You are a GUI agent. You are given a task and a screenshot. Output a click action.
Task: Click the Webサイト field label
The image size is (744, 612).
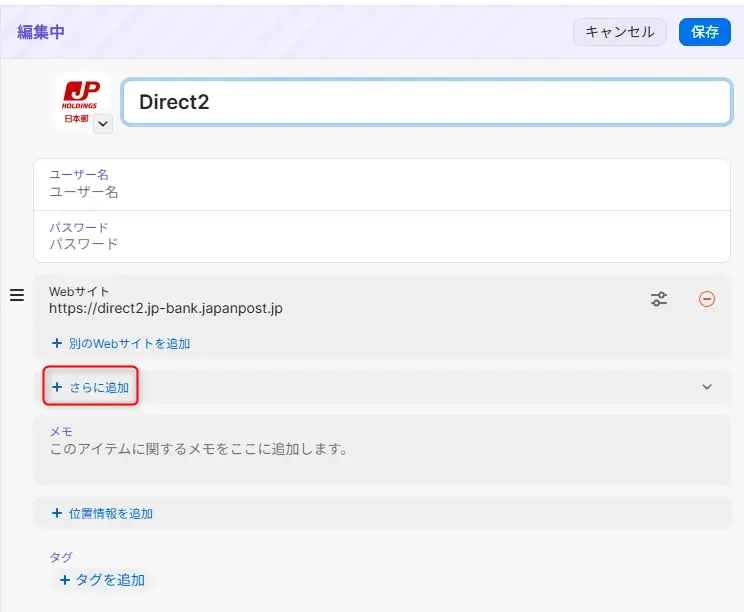(79, 291)
